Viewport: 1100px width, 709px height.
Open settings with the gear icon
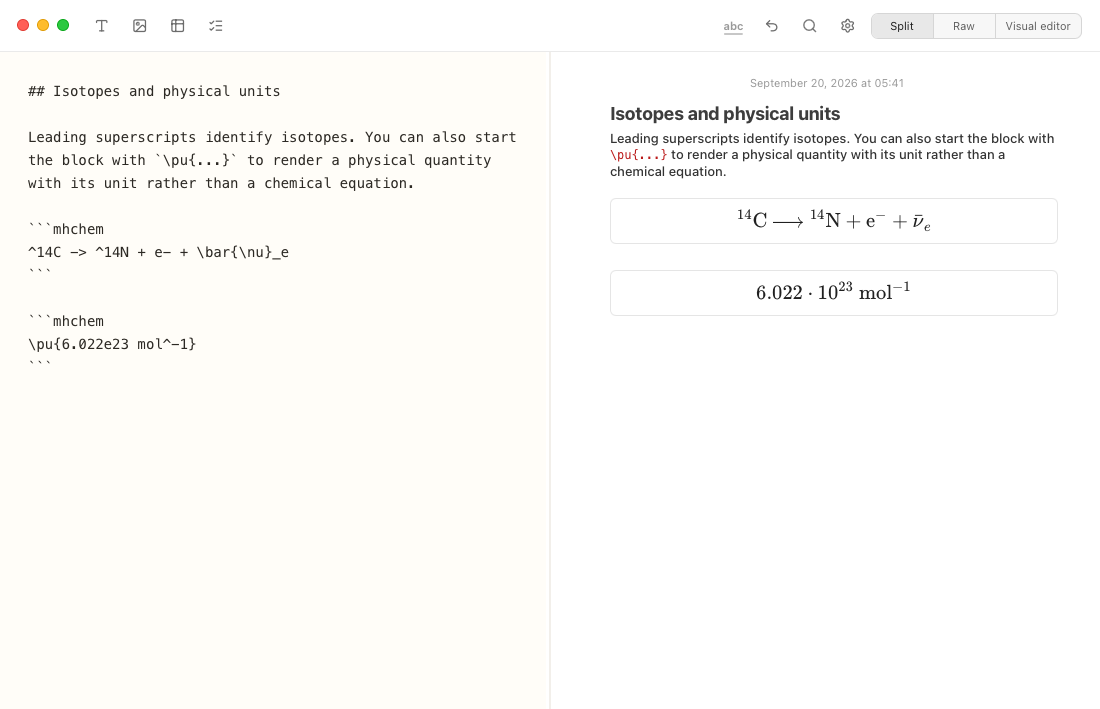pos(847,26)
